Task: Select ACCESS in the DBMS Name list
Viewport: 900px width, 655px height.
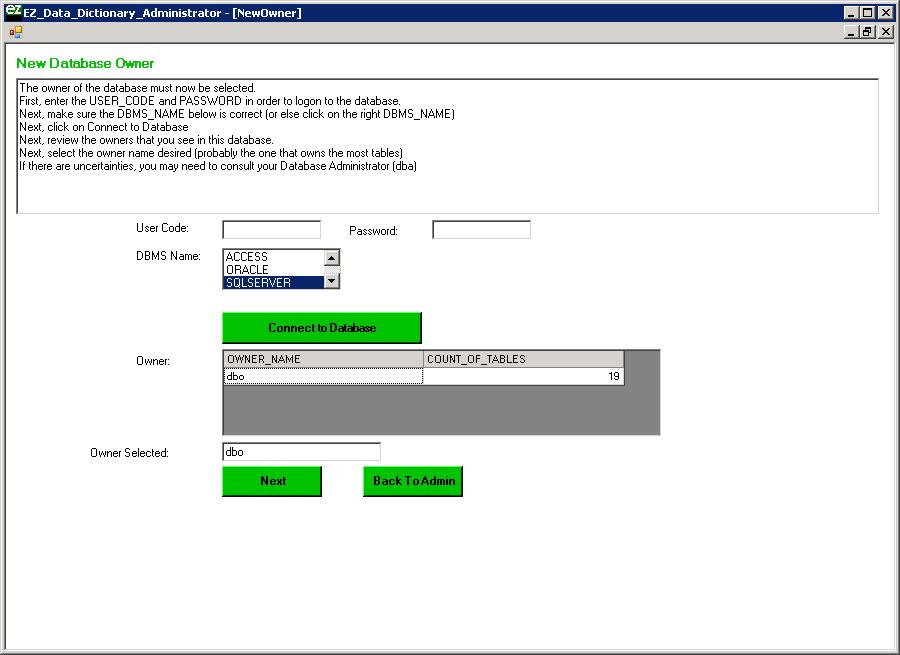Action: point(272,257)
